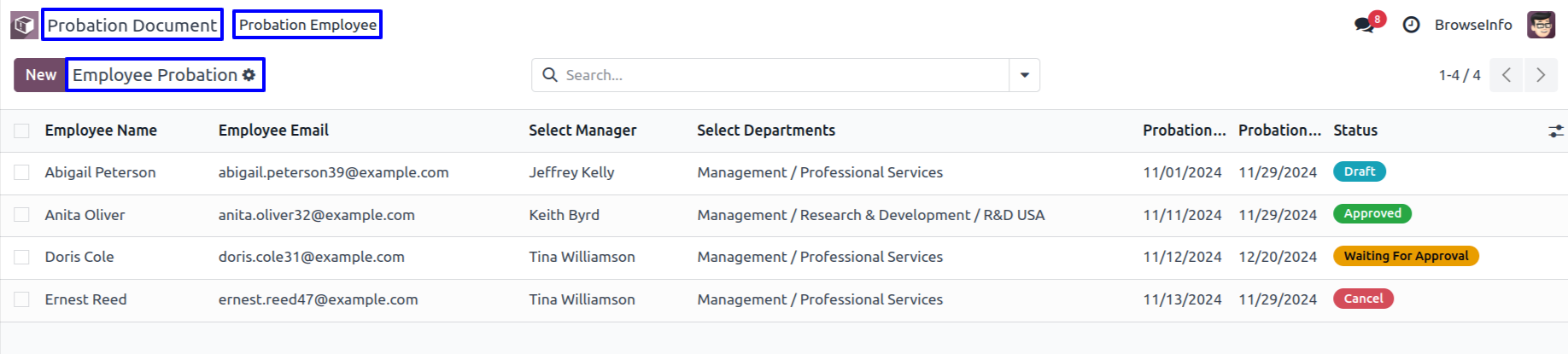Open the discuss messages chat icon
This screenshot has height=354, width=1568.
pos(1365,25)
